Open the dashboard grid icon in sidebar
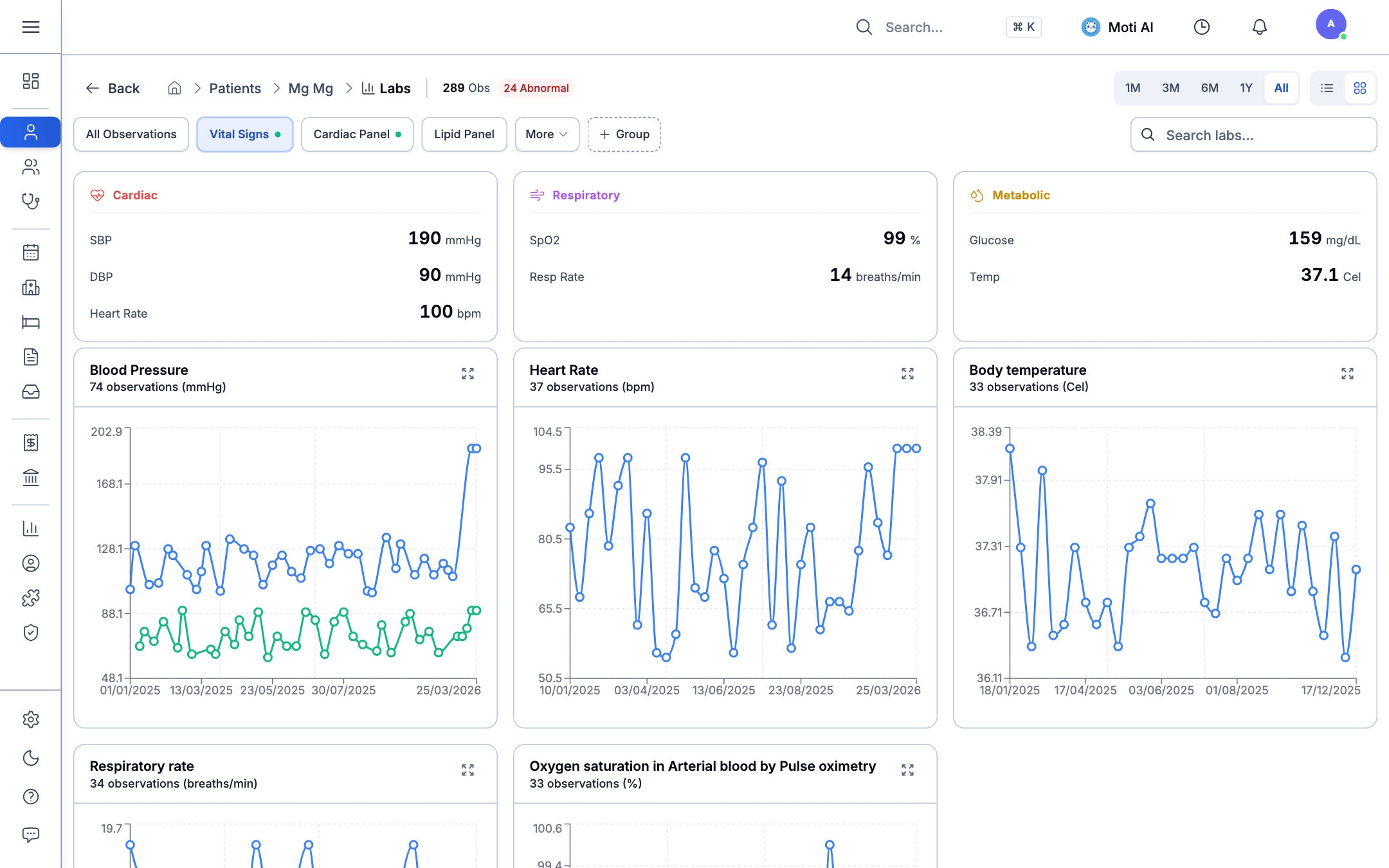Image resolution: width=1389 pixels, height=868 pixels. (x=31, y=80)
